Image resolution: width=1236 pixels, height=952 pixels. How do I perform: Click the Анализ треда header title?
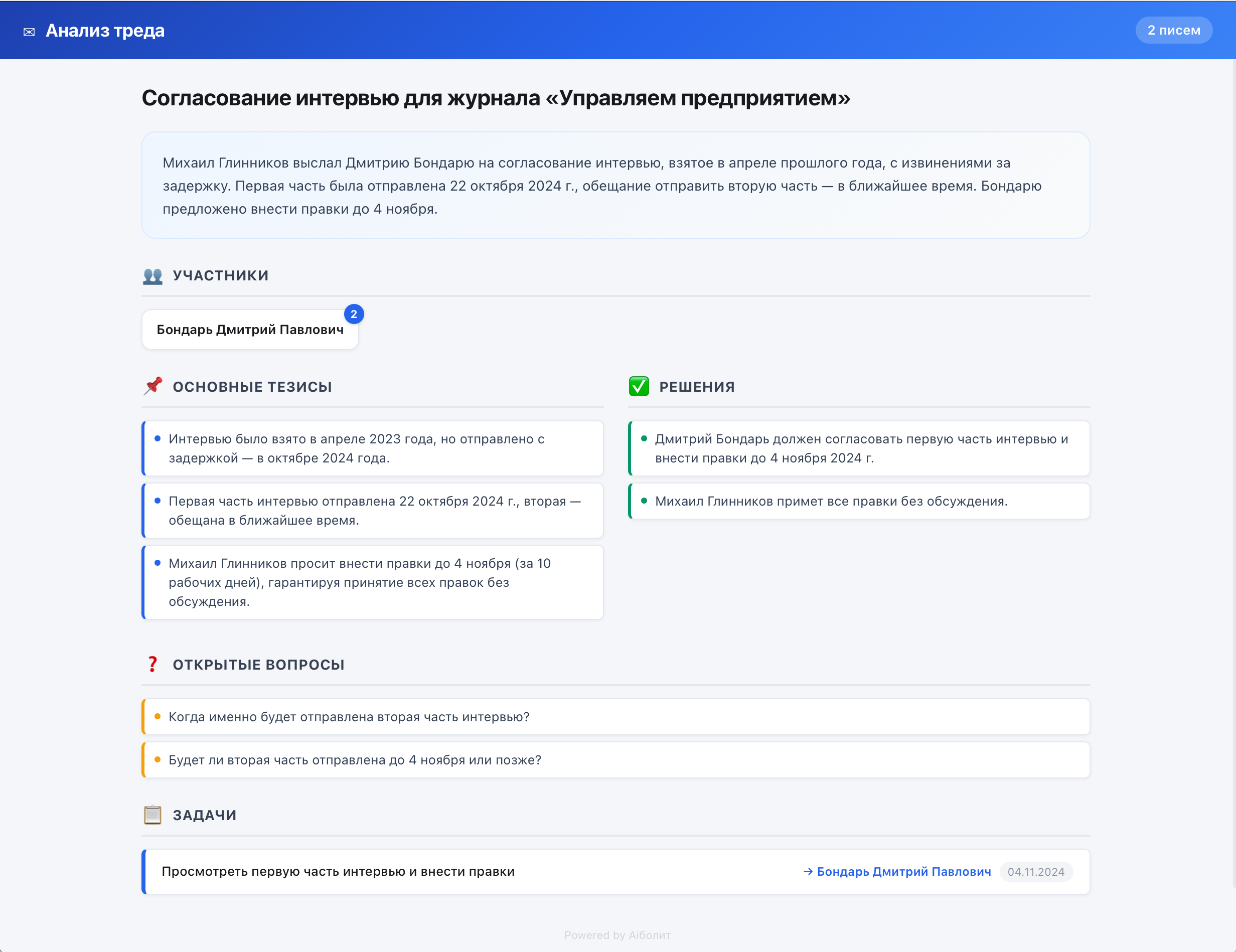click(105, 31)
